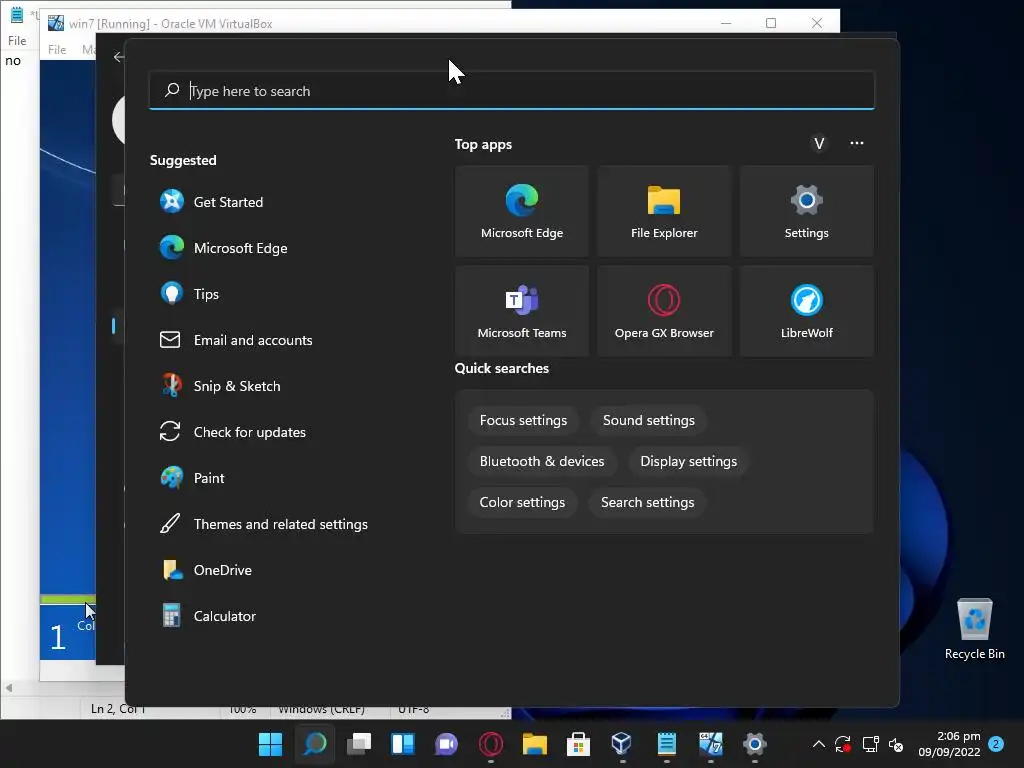
Task: Click Notepad horizontal scrollbar left arrow
Action: pyautogui.click(x=8, y=688)
